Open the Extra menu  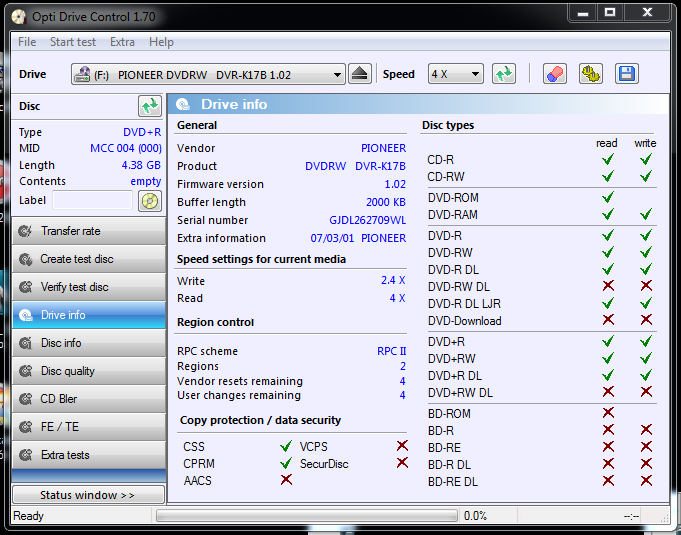(x=122, y=42)
